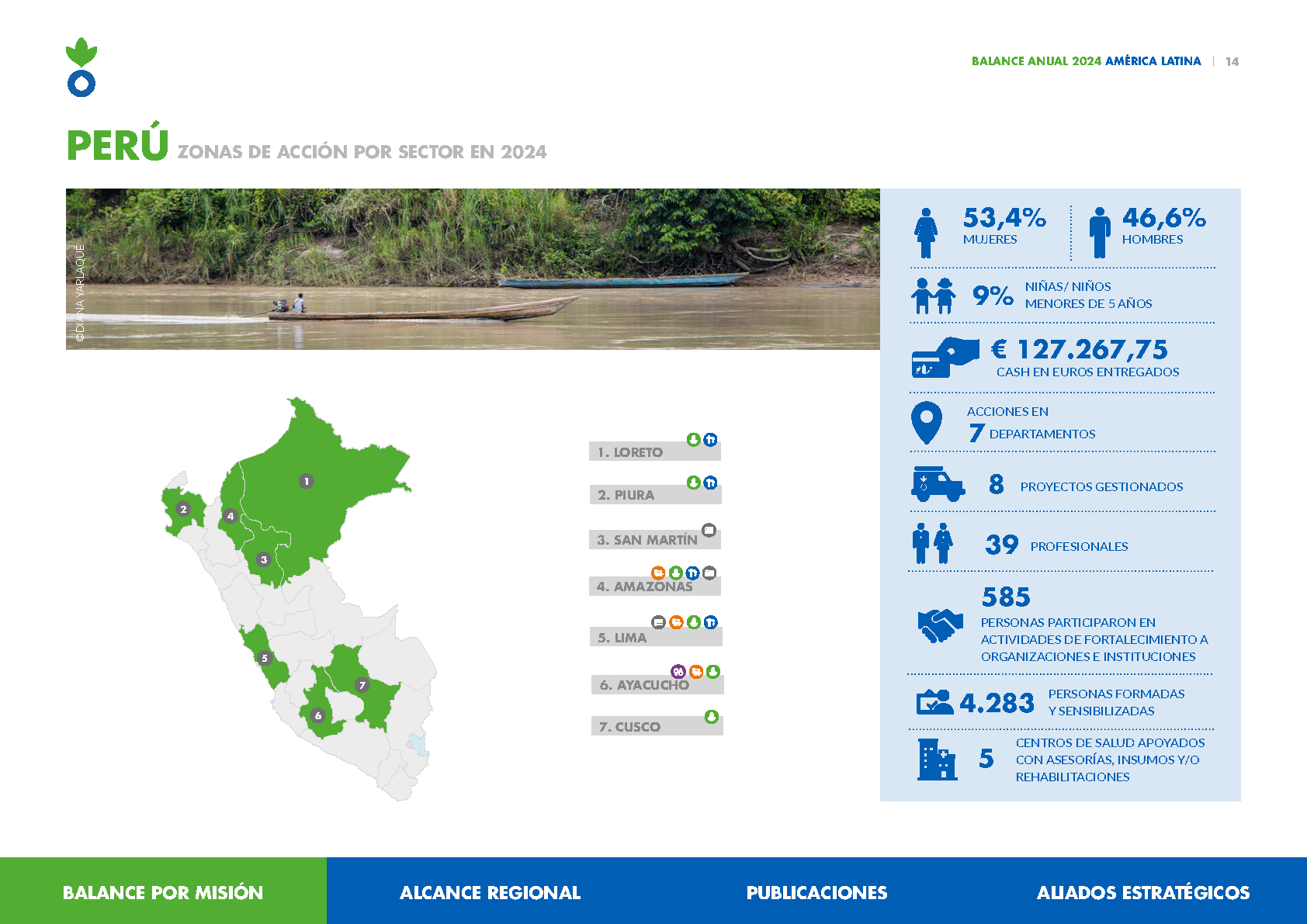Click the ambulance vehicle icon for proyectos

click(938, 485)
